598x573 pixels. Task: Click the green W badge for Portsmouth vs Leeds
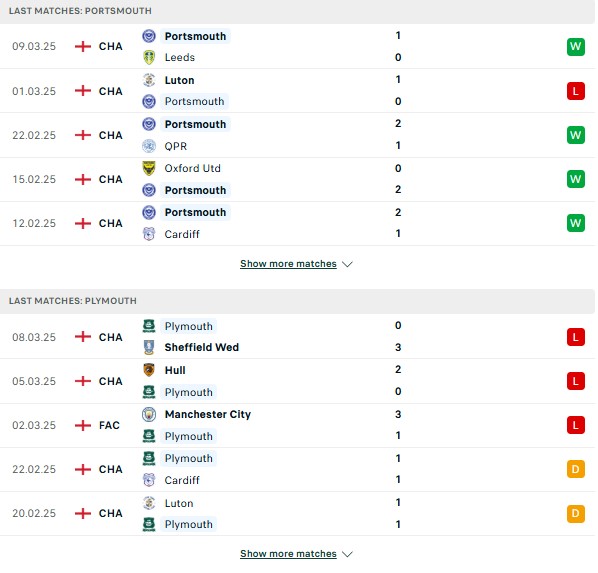click(x=575, y=47)
